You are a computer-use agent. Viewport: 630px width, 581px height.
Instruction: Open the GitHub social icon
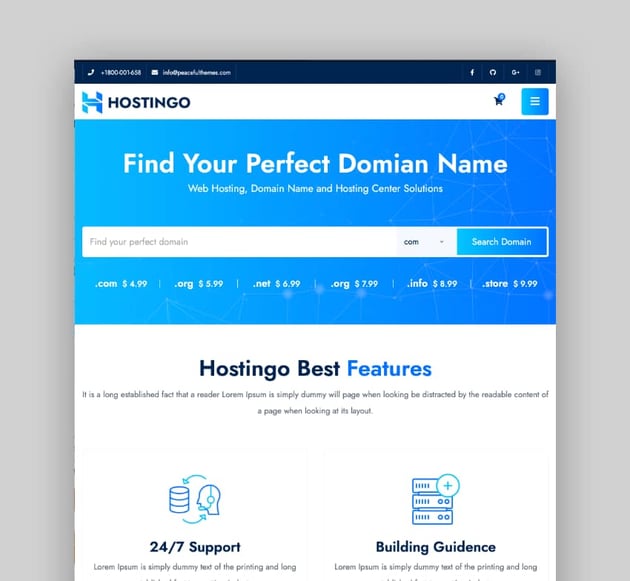(x=493, y=73)
